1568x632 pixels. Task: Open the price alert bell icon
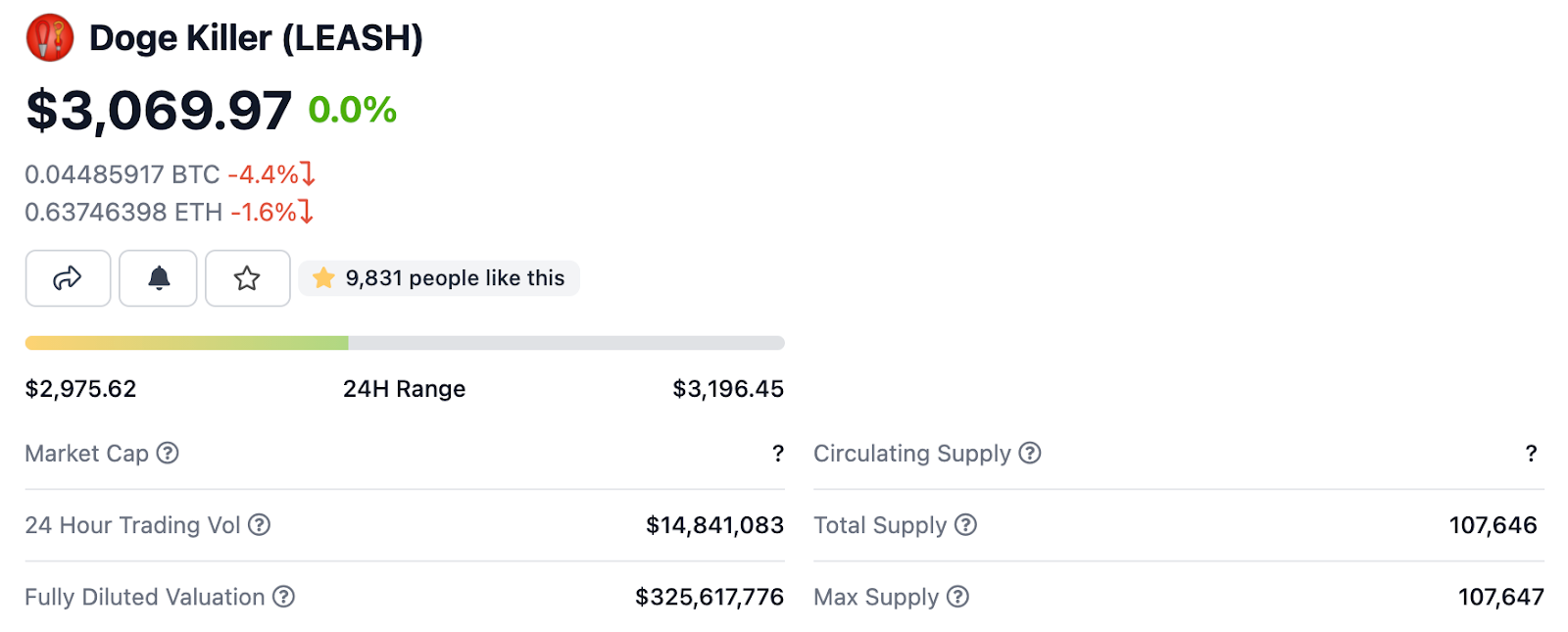click(x=159, y=278)
